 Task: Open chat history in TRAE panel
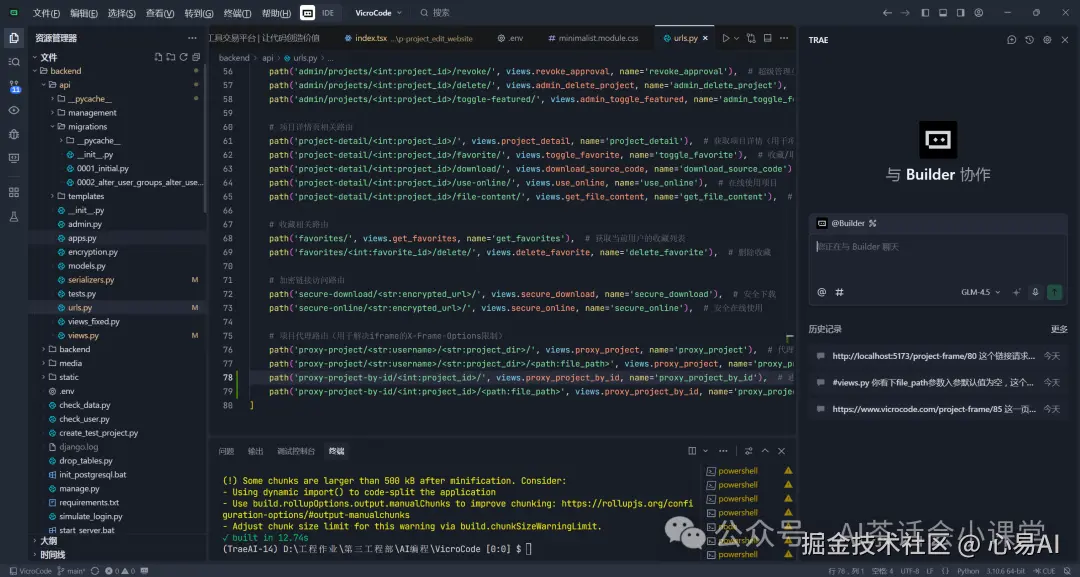point(1029,40)
